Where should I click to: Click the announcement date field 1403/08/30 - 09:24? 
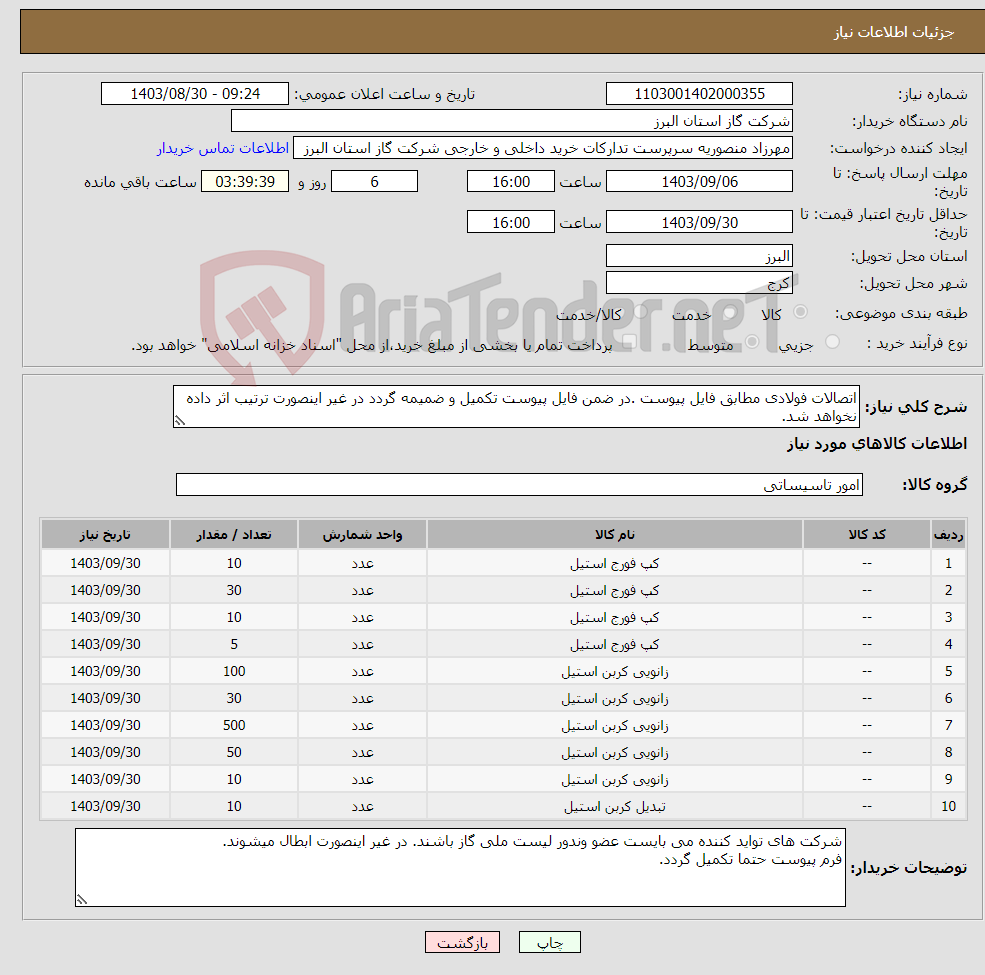tap(195, 94)
